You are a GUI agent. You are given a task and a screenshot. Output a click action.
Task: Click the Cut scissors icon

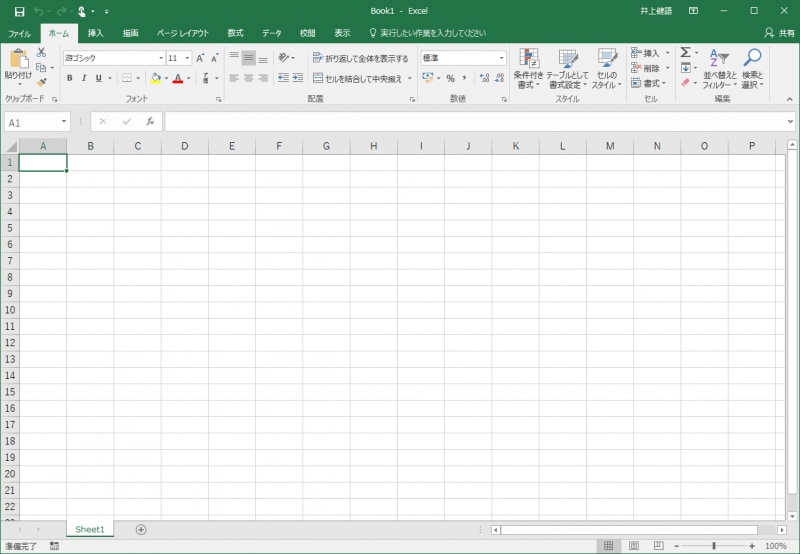point(41,53)
